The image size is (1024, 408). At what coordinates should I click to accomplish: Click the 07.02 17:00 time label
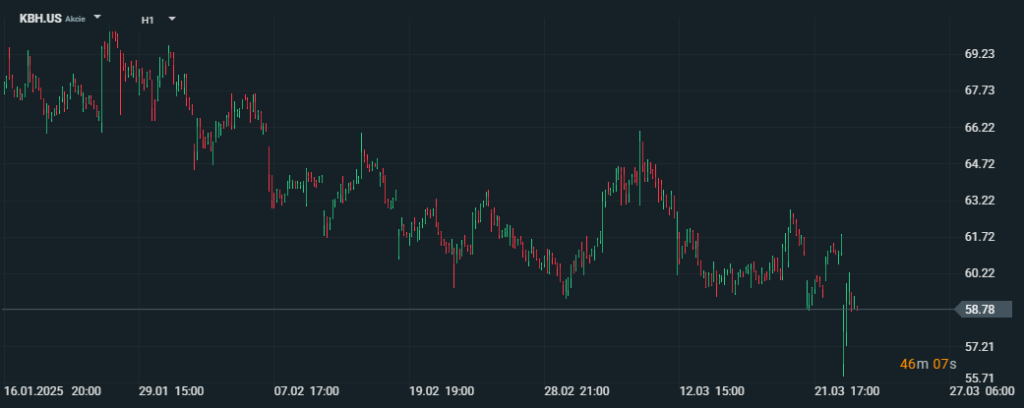tap(306, 391)
